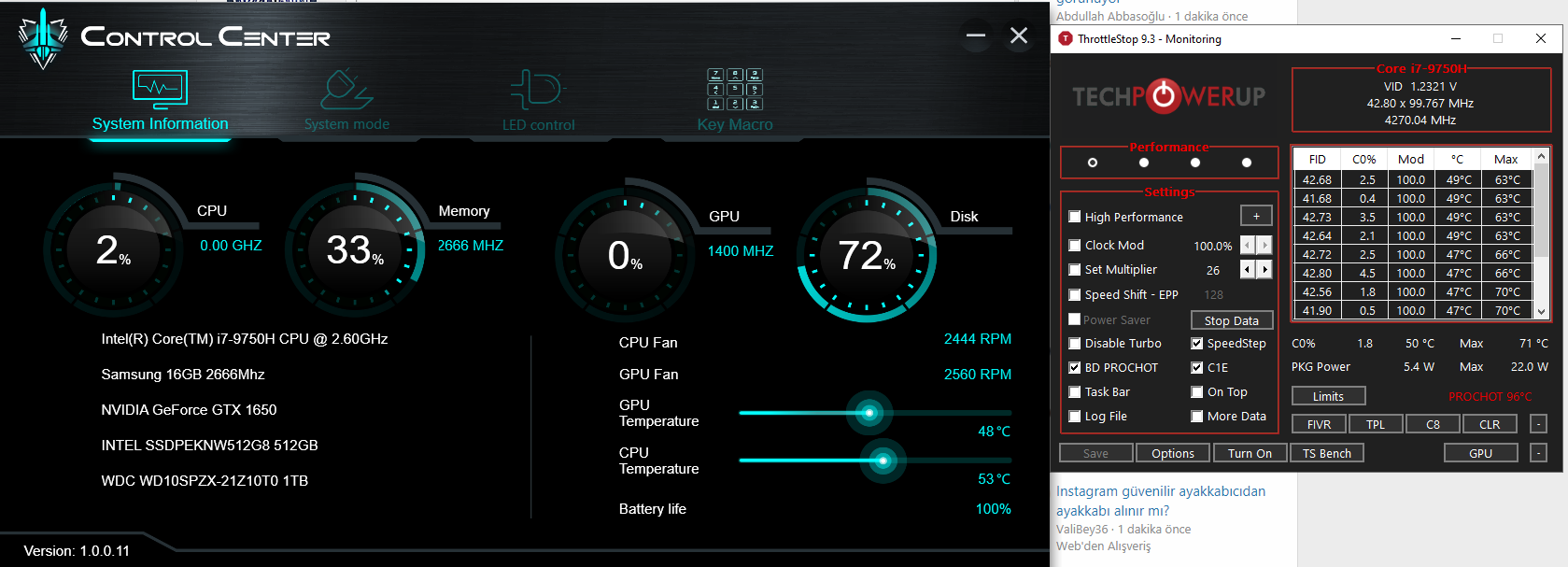Uncheck SpeedStep checkbox

(1197, 343)
